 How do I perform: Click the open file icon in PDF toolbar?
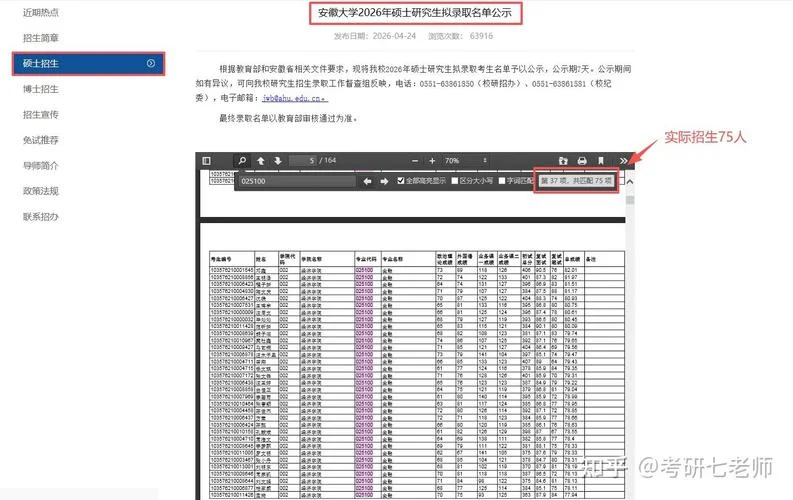point(563,161)
